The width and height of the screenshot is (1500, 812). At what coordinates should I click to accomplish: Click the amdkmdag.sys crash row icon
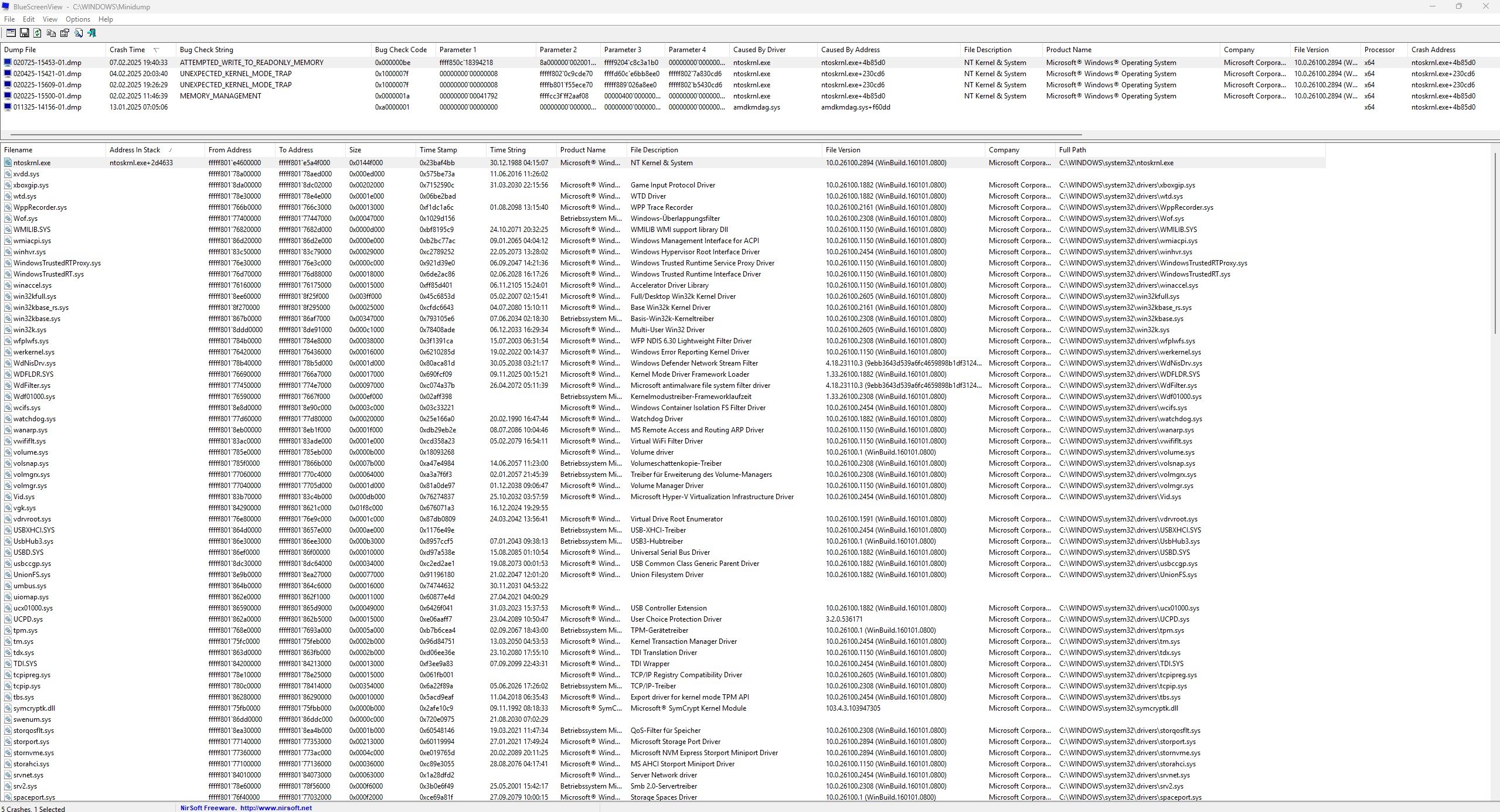click(8, 107)
